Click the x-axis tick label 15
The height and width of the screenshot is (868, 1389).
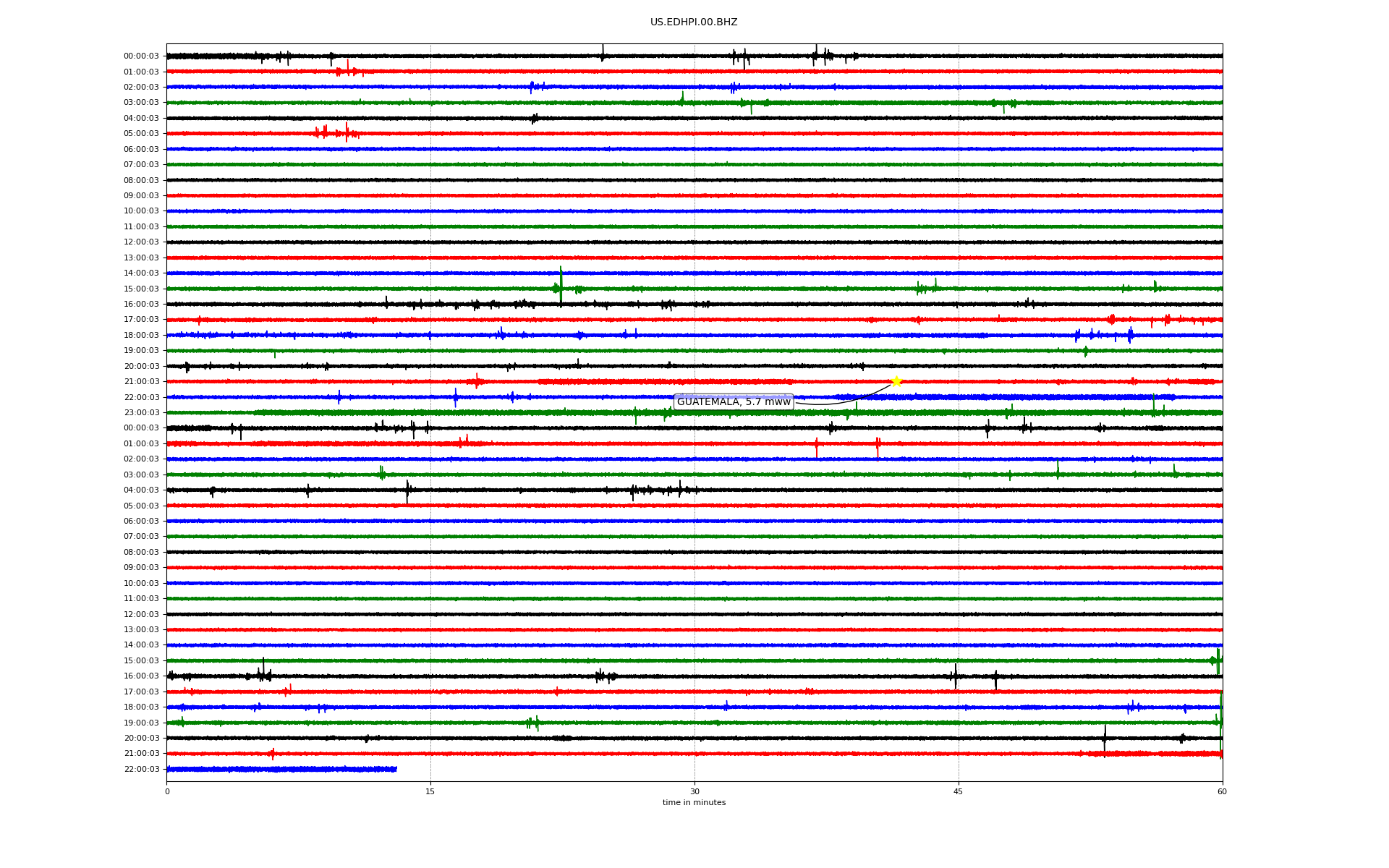[x=430, y=791]
